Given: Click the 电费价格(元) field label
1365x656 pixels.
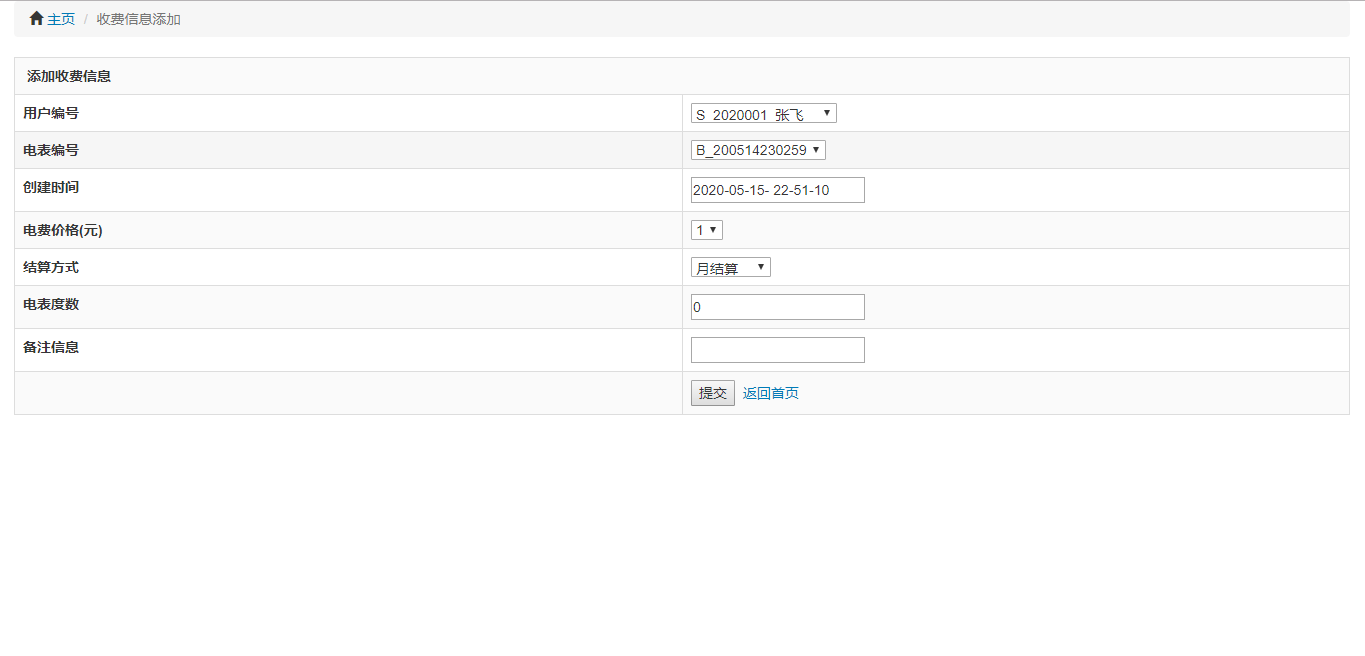Looking at the screenshot, I should [x=63, y=230].
